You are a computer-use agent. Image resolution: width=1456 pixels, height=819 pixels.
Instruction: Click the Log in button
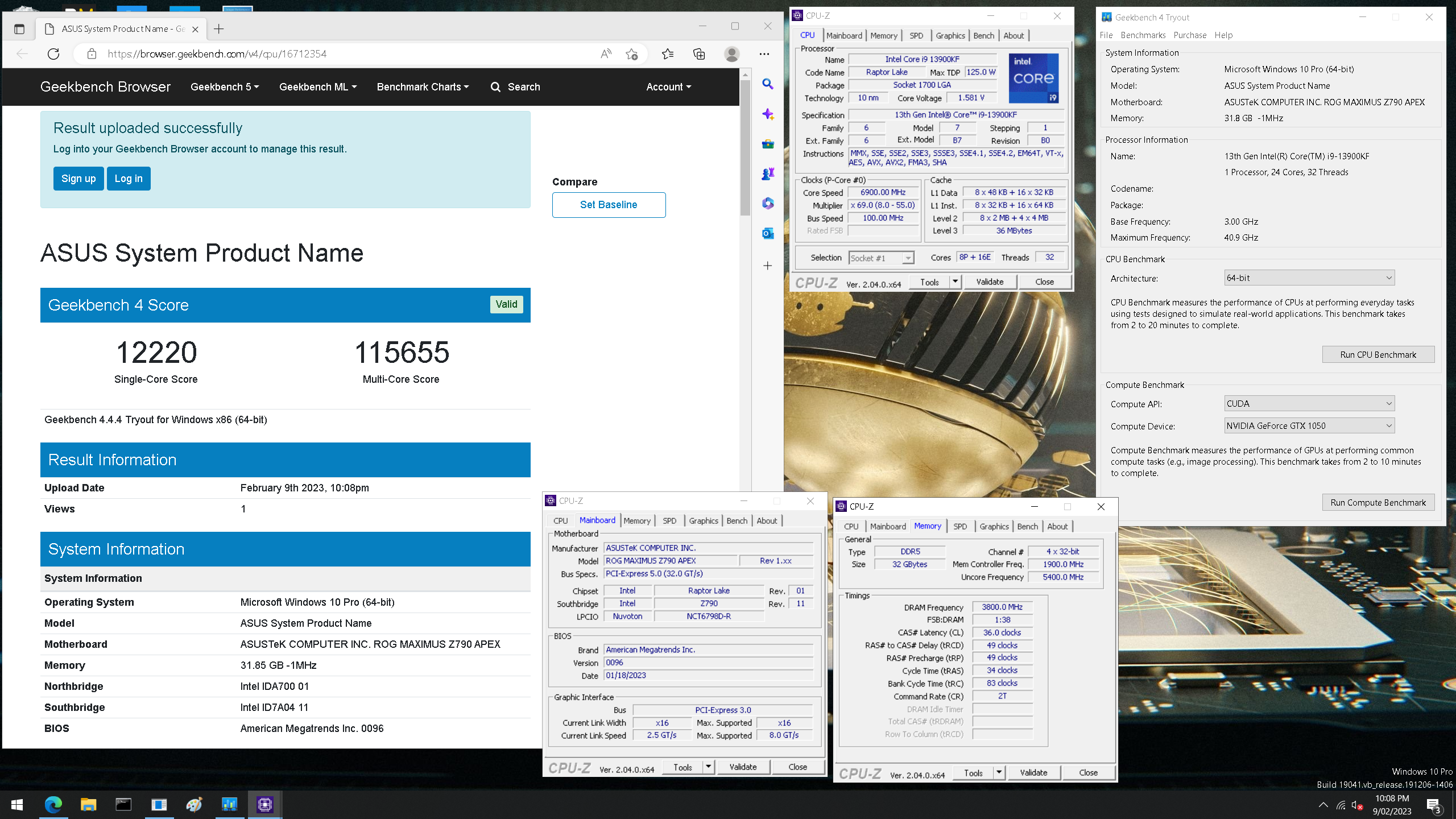point(129,179)
